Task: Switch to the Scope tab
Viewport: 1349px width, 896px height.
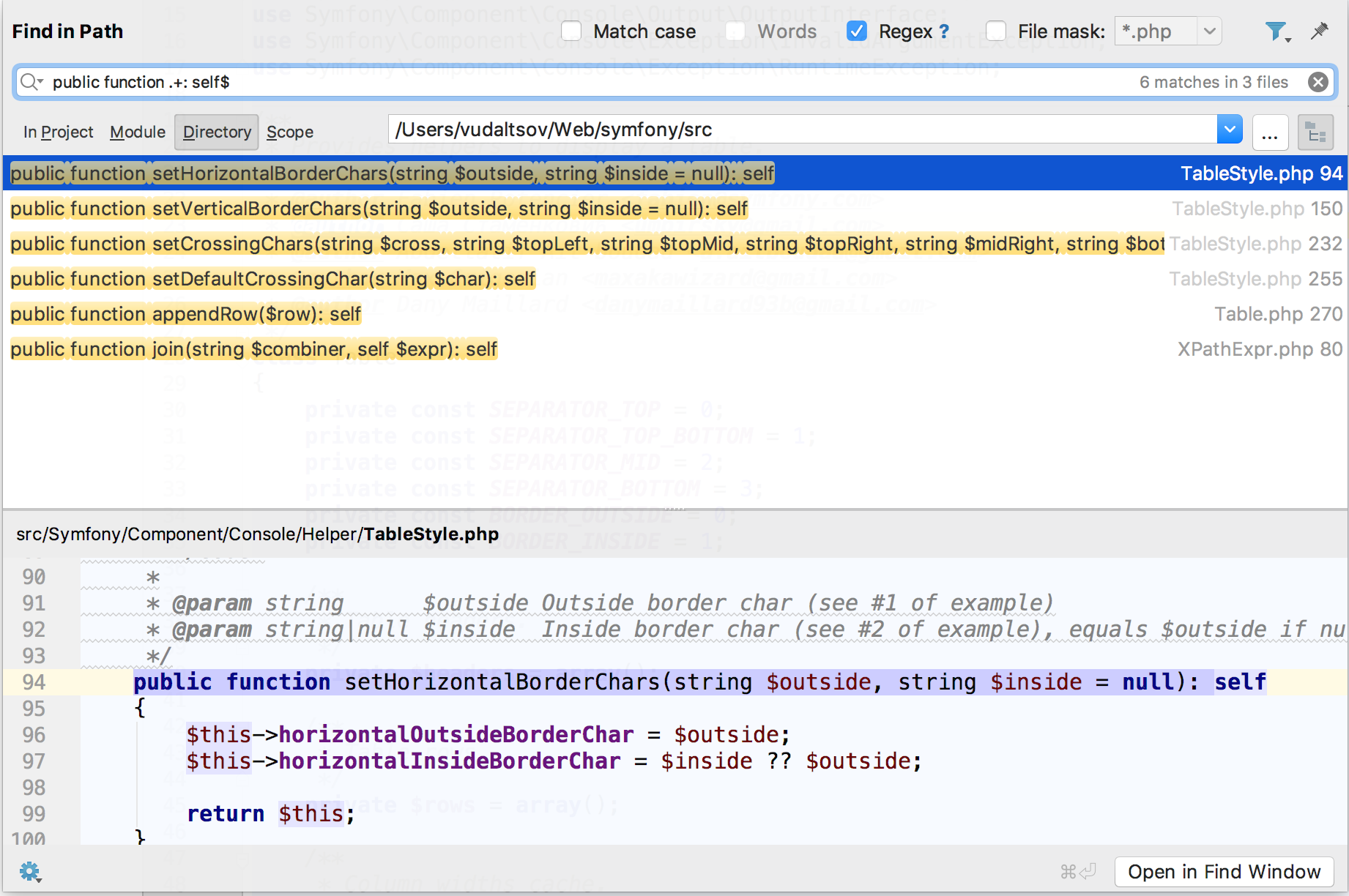Action: 290,132
